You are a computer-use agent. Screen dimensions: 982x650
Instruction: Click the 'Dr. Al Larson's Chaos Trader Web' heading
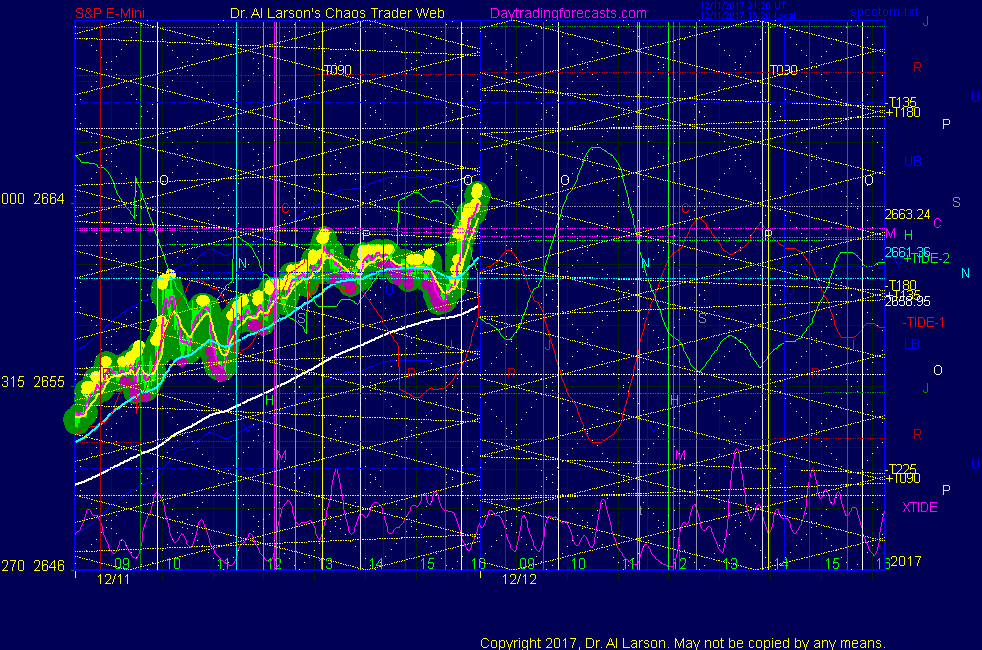click(x=337, y=13)
